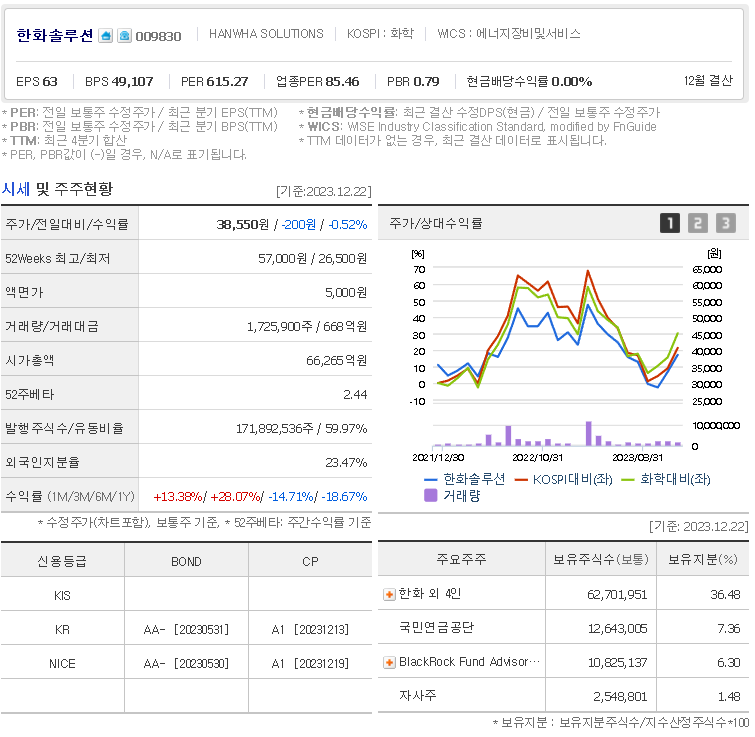The height and width of the screenshot is (737, 755).
Task: Click the 57,000원 / 26,500원 value
Action: (x=312, y=259)
